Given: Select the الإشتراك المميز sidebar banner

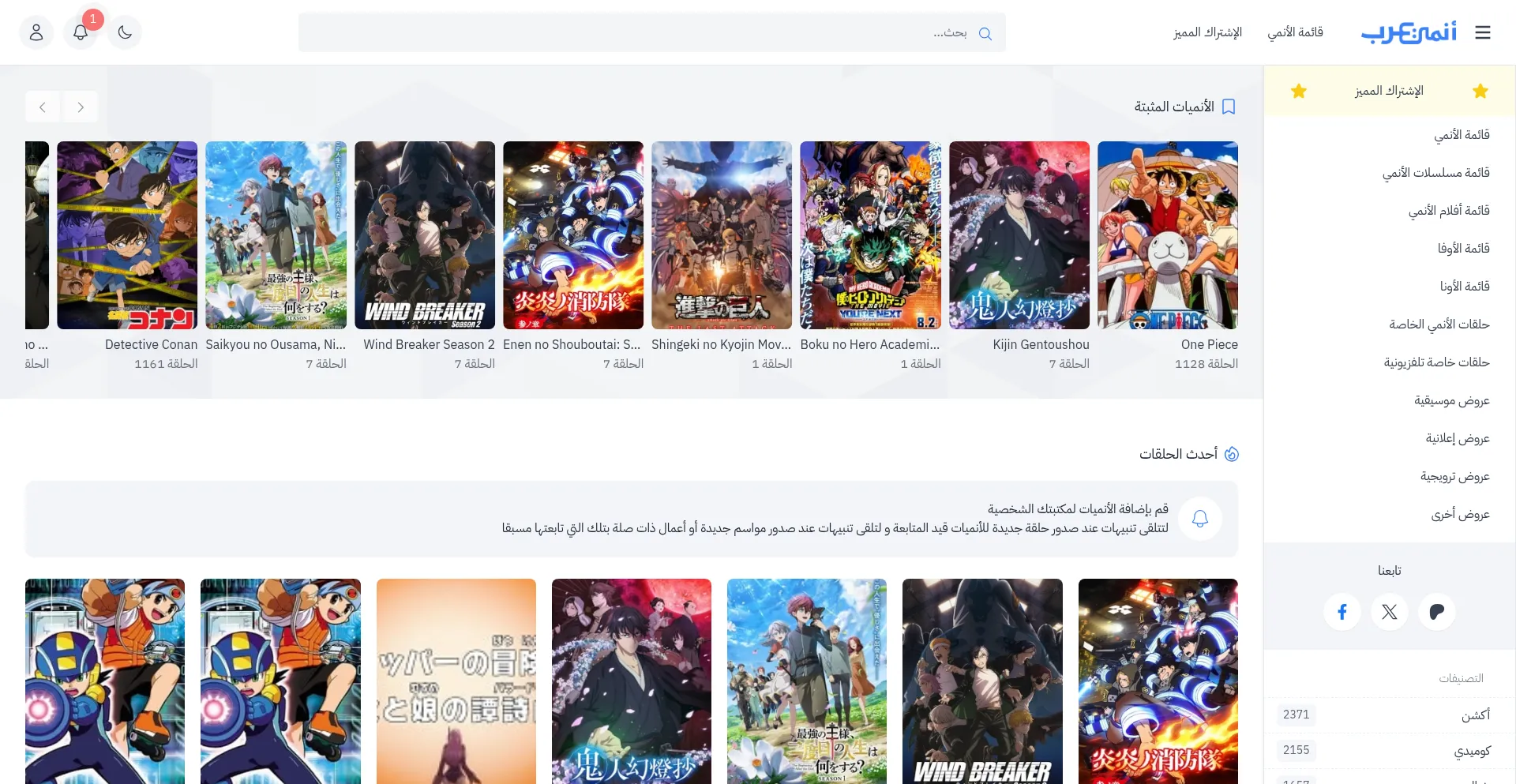Looking at the screenshot, I should [1390, 91].
